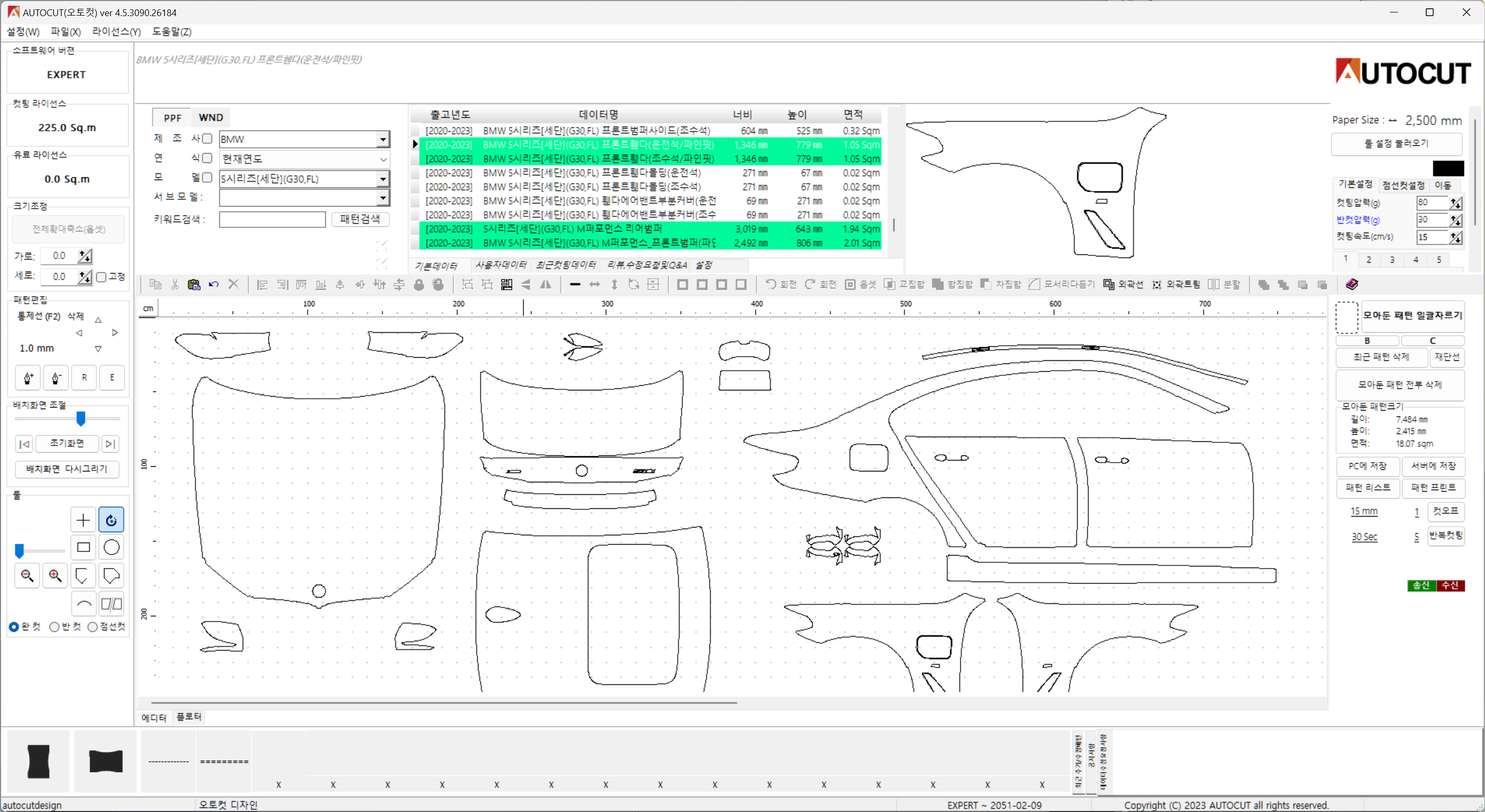Click the horizontal double-arrow stretch icon
Screen dimensions: 1485x812
594,284
